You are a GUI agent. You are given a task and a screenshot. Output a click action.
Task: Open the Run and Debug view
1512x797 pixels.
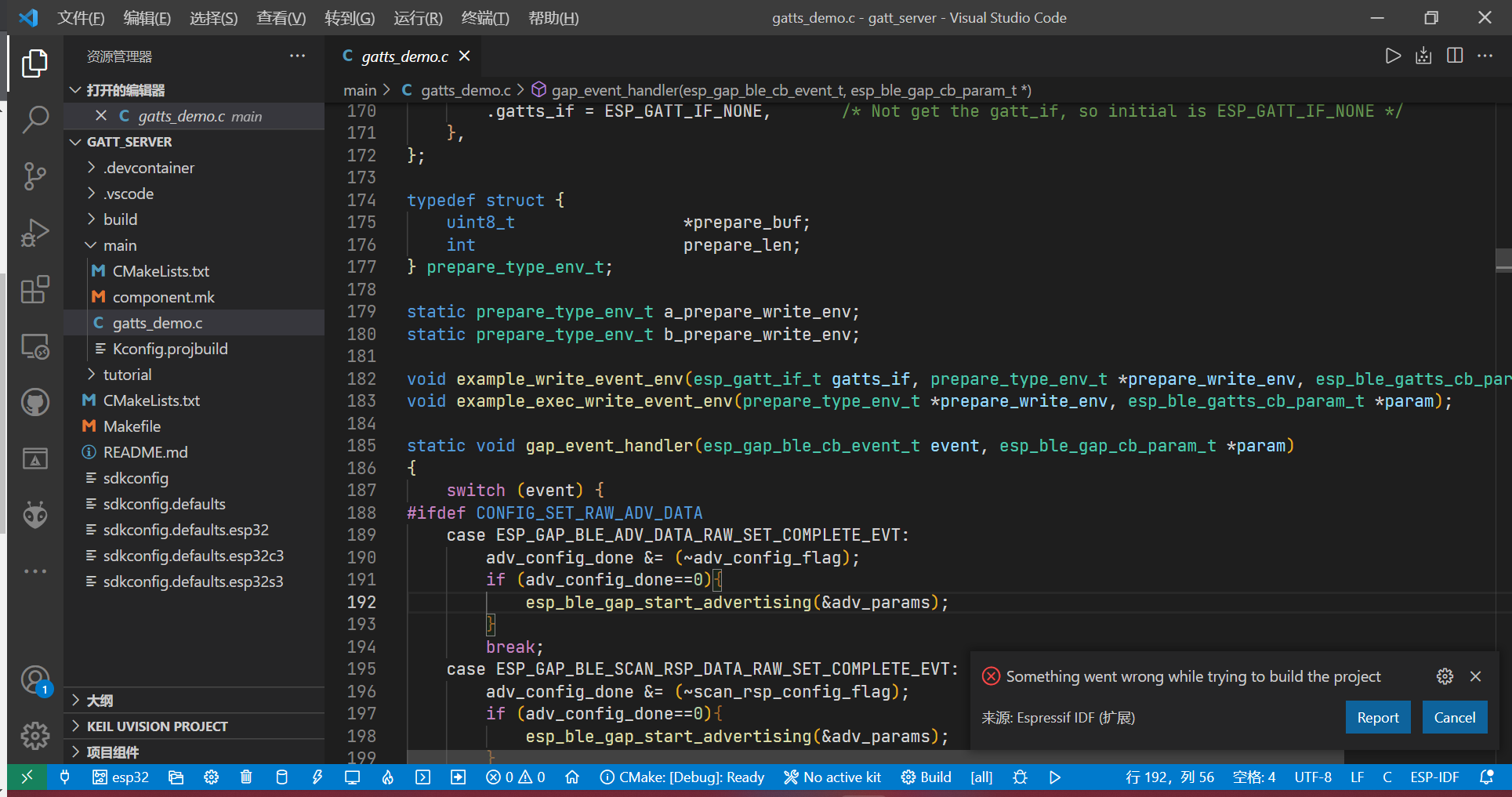pyautogui.click(x=34, y=233)
